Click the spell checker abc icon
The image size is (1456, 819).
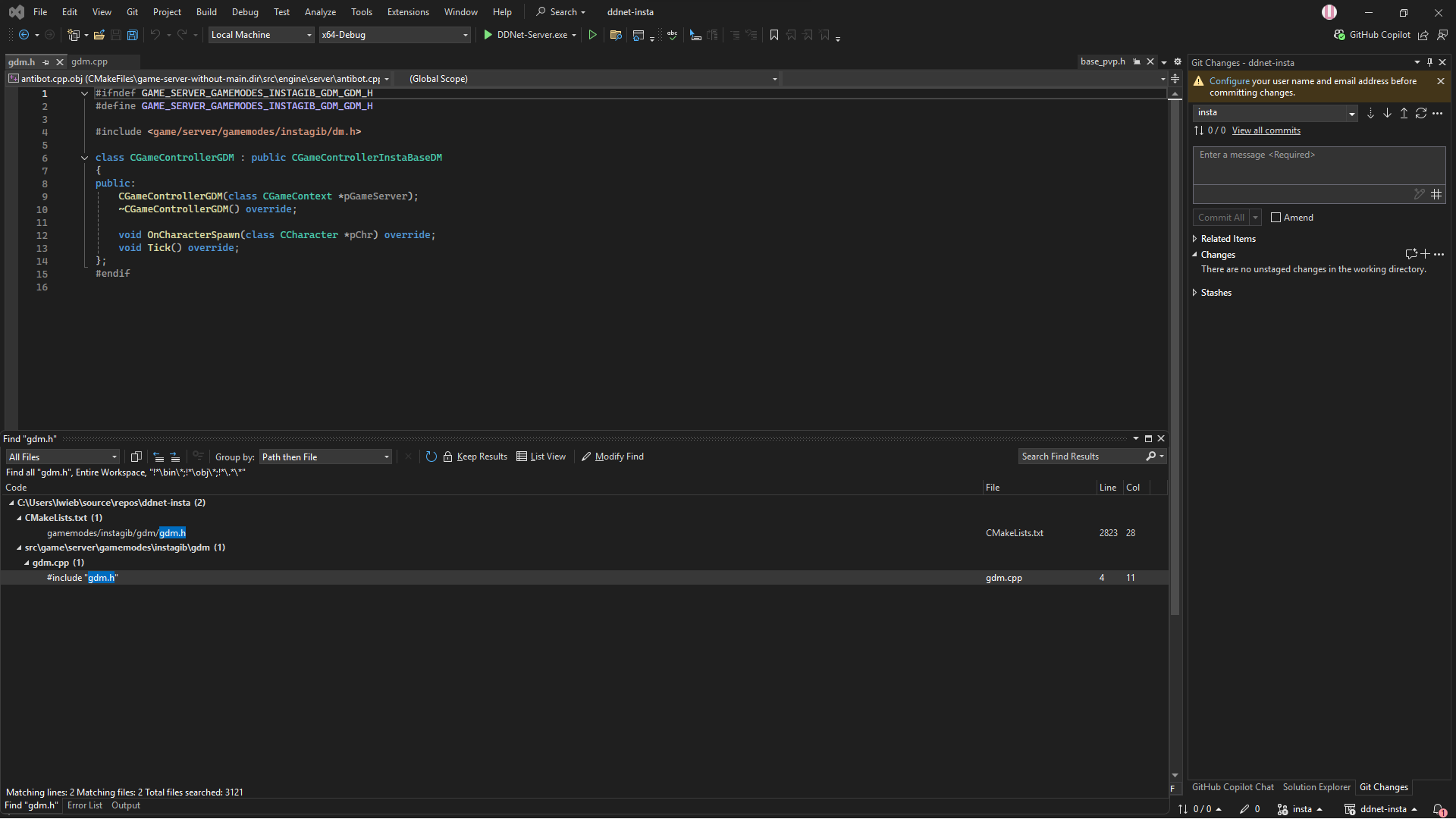click(672, 35)
